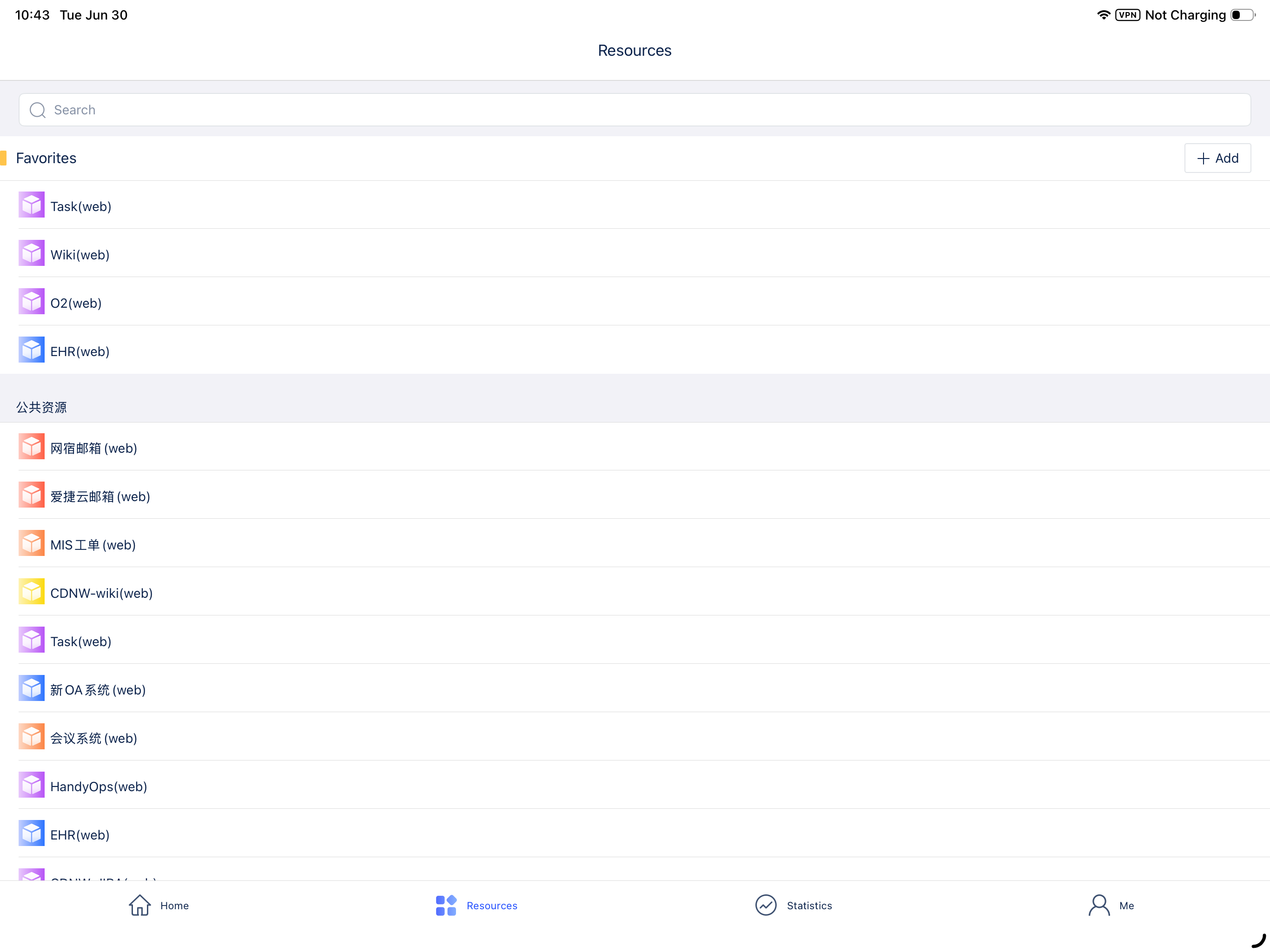Open Wiki(web) from Favorites

(635, 253)
